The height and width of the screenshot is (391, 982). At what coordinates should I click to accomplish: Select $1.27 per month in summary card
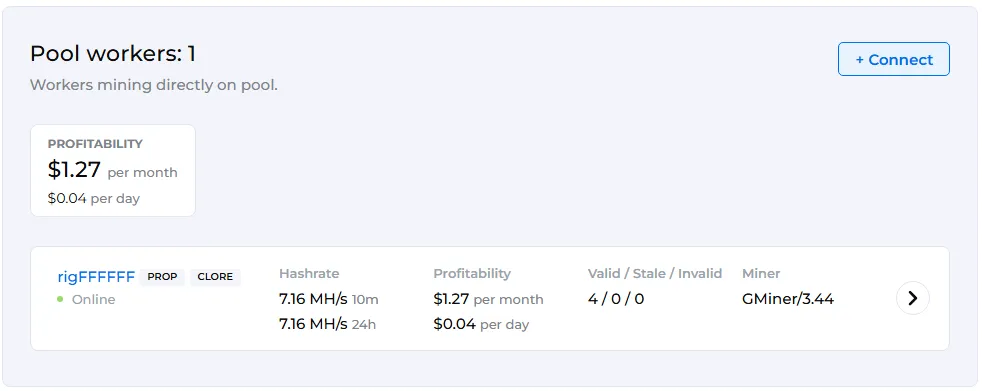[x=113, y=170]
